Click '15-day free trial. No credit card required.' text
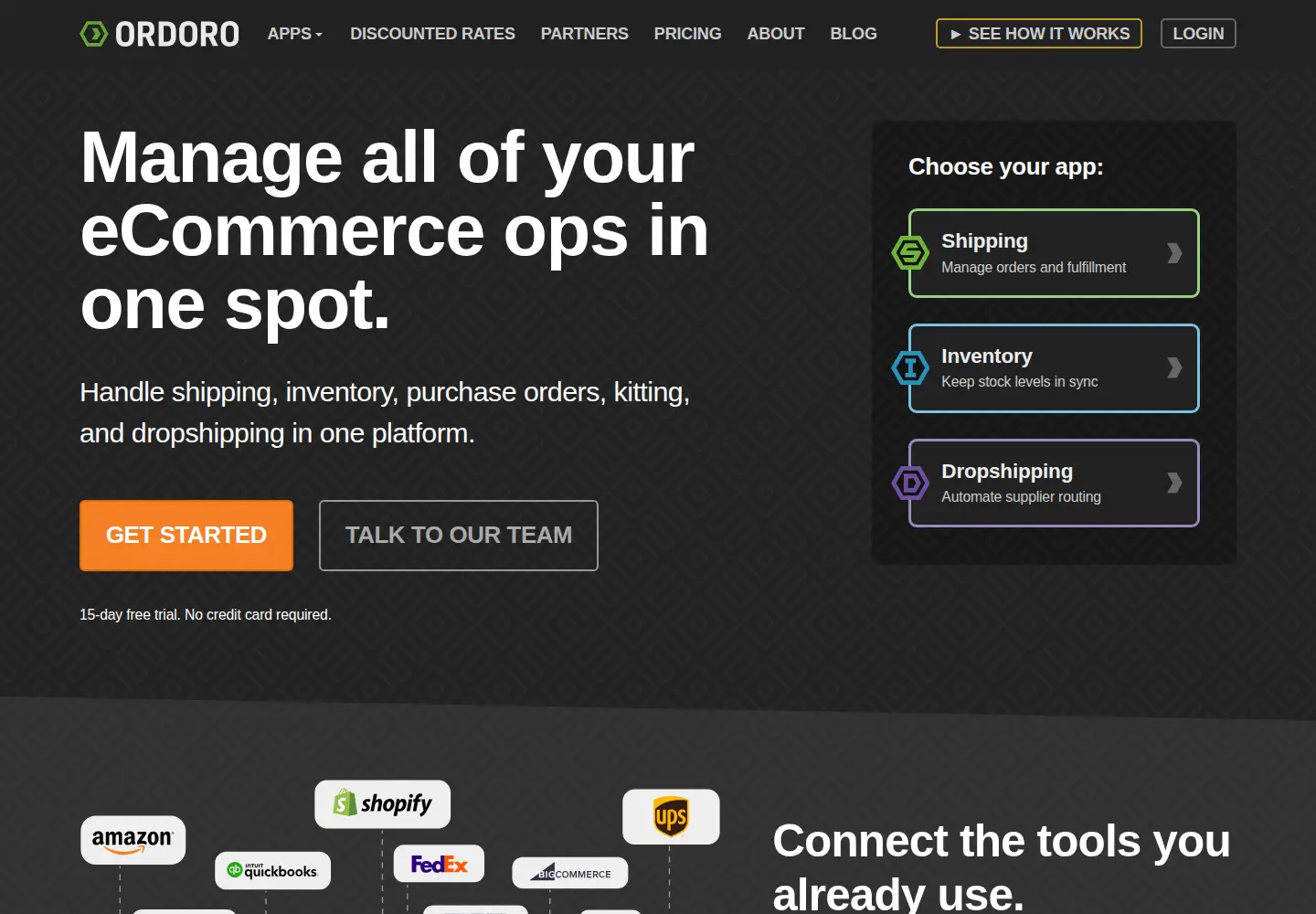Image resolution: width=1316 pixels, height=914 pixels. (x=206, y=615)
